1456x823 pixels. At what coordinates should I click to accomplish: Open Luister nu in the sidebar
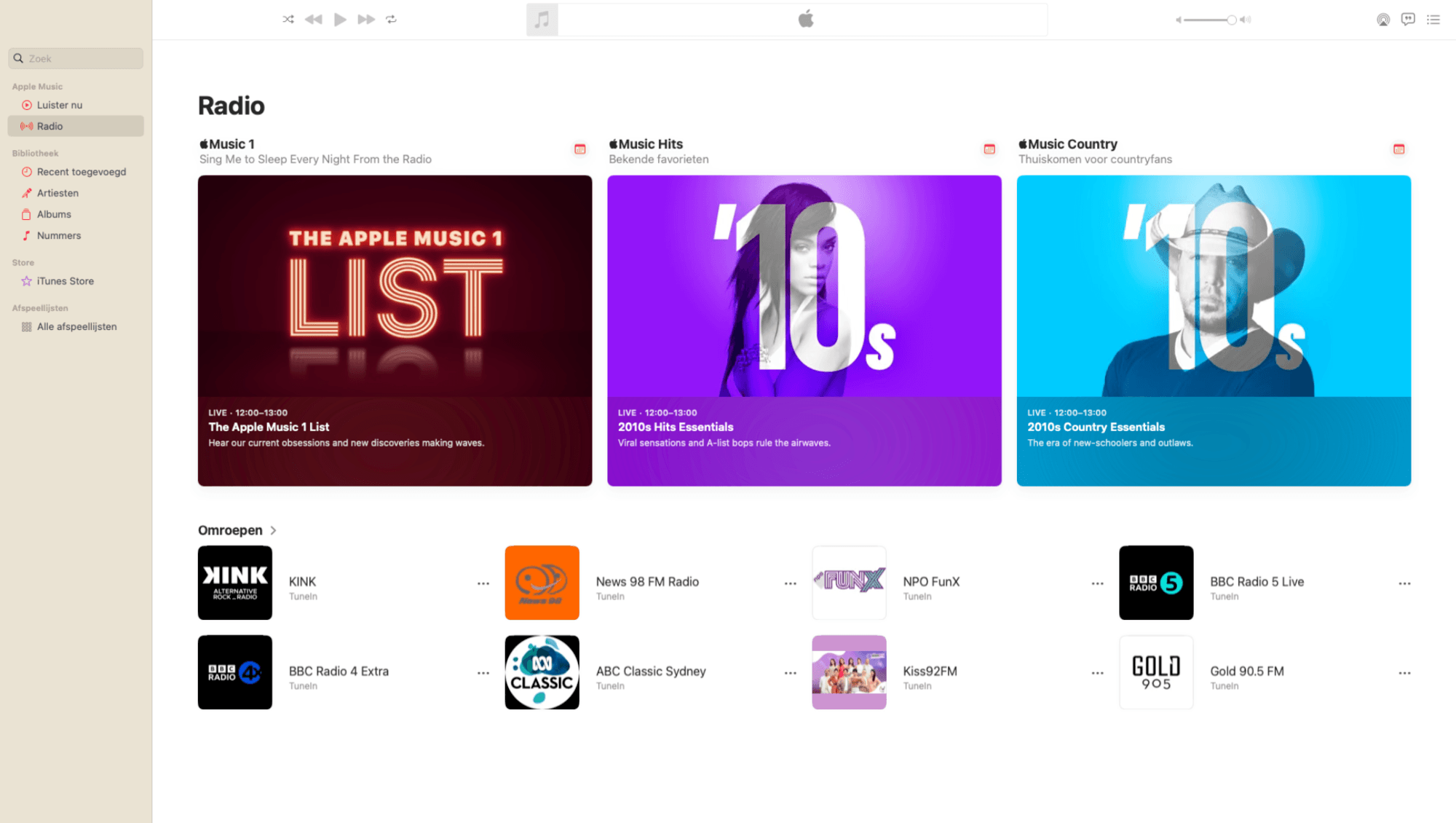click(x=76, y=105)
